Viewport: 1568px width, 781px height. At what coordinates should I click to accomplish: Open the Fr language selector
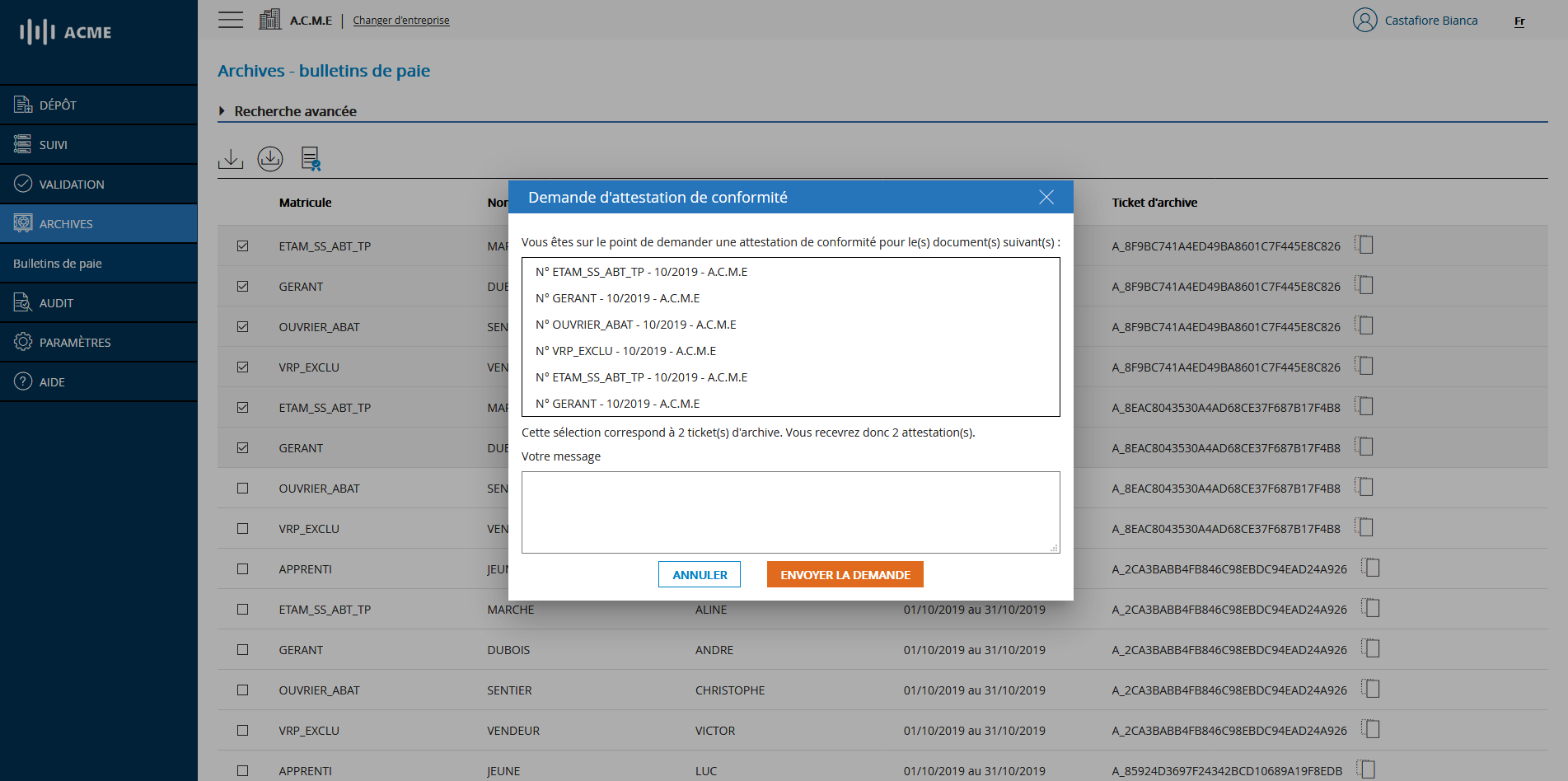point(1519,21)
